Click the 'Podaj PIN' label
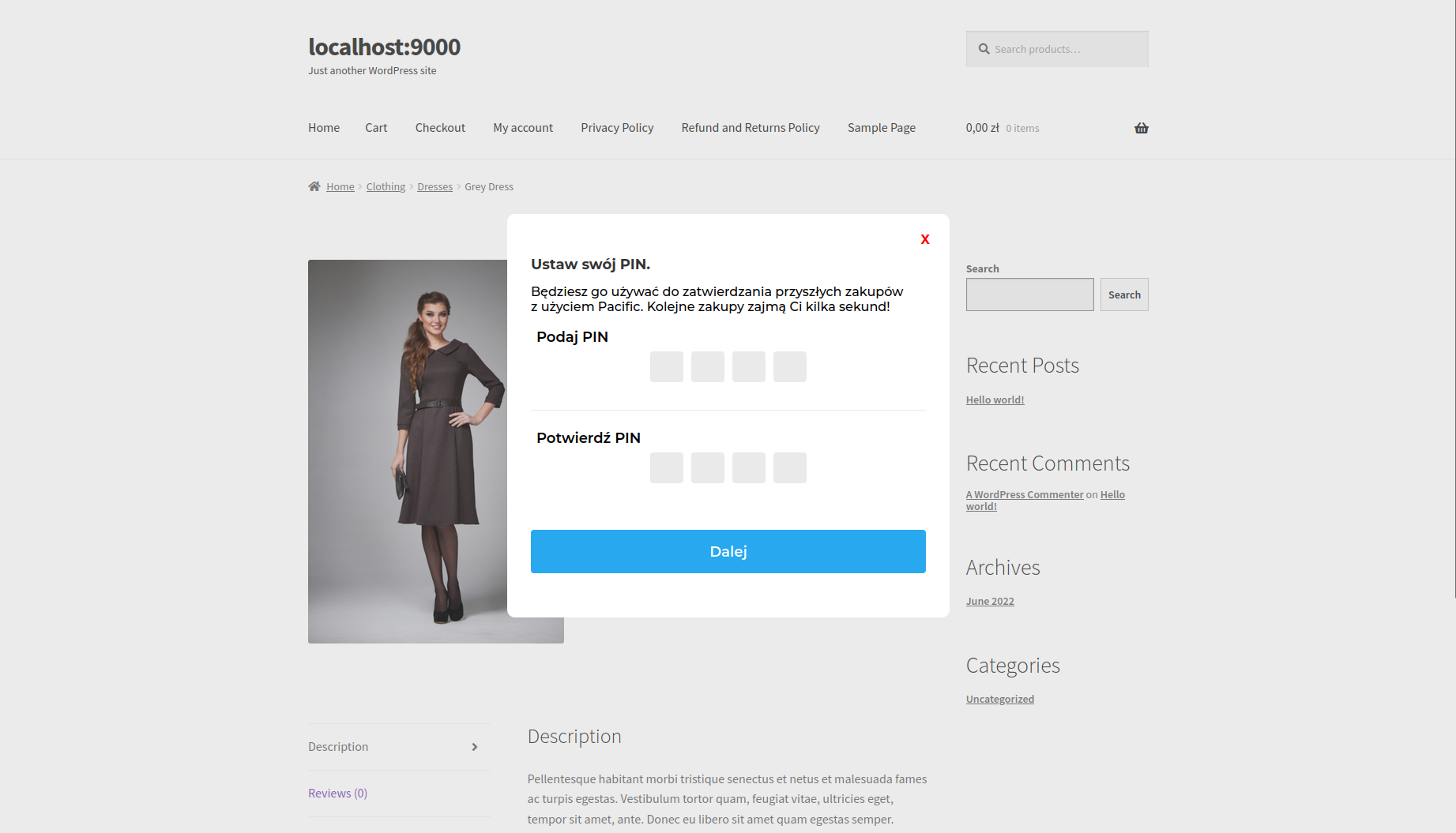The image size is (1456, 833). [572, 337]
